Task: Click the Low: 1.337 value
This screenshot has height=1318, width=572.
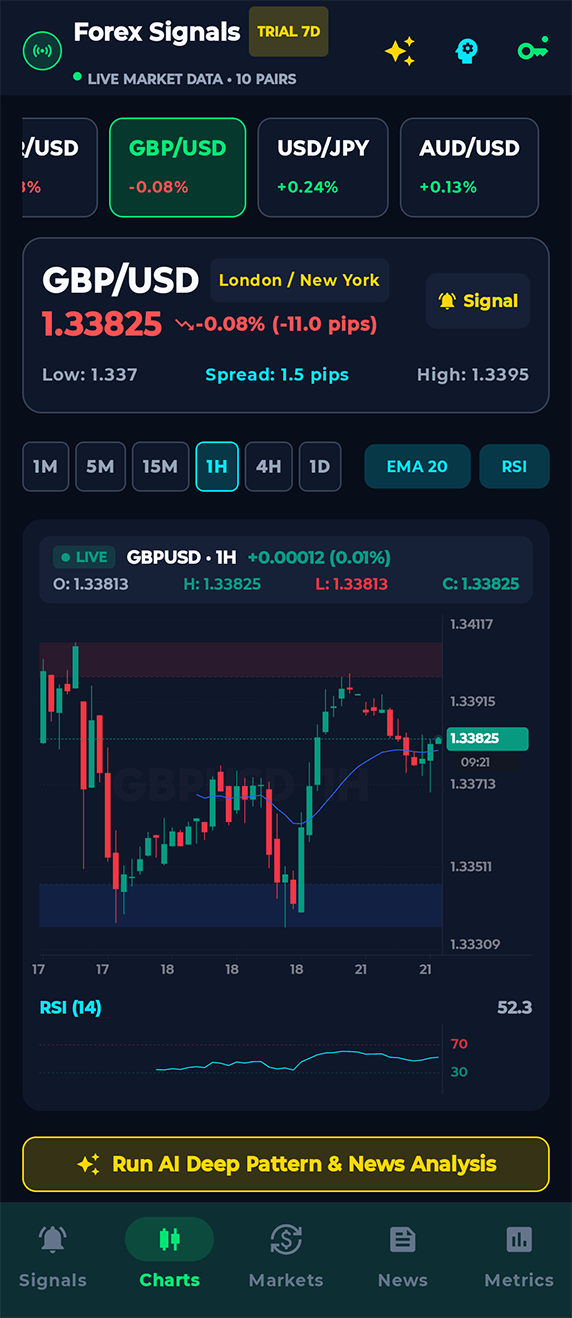Action: tap(90, 375)
